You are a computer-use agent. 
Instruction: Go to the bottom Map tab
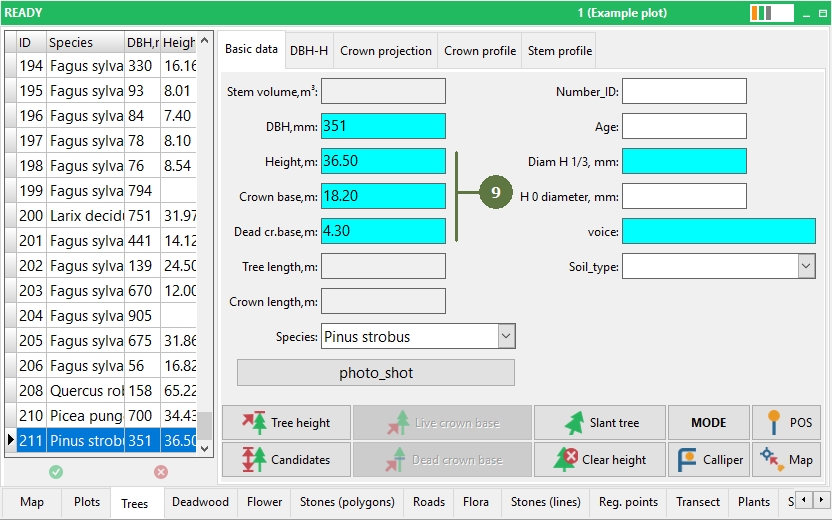(32, 502)
